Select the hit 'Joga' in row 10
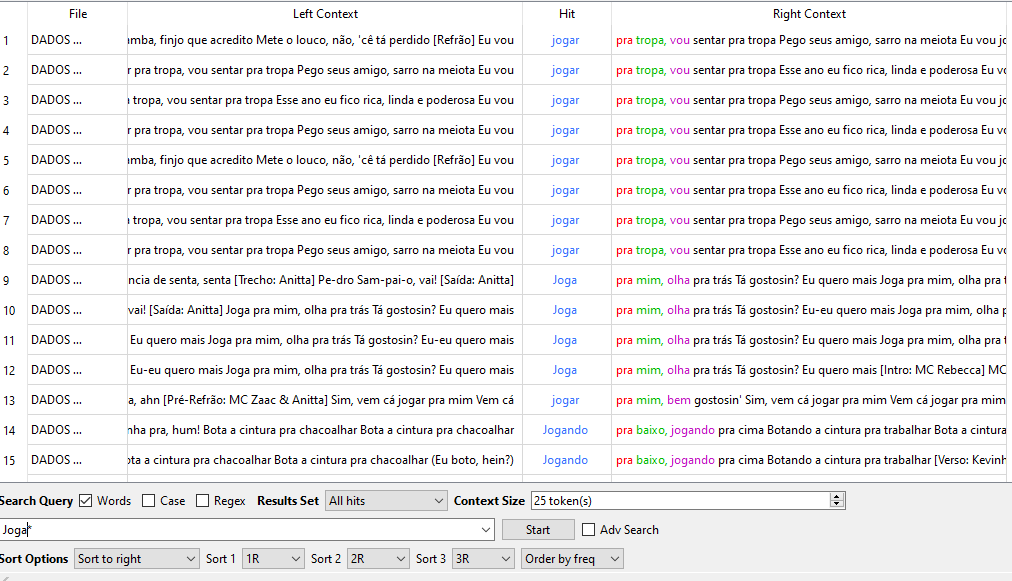The height and width of the screenshot is (581, 1012). coord(565,311)
